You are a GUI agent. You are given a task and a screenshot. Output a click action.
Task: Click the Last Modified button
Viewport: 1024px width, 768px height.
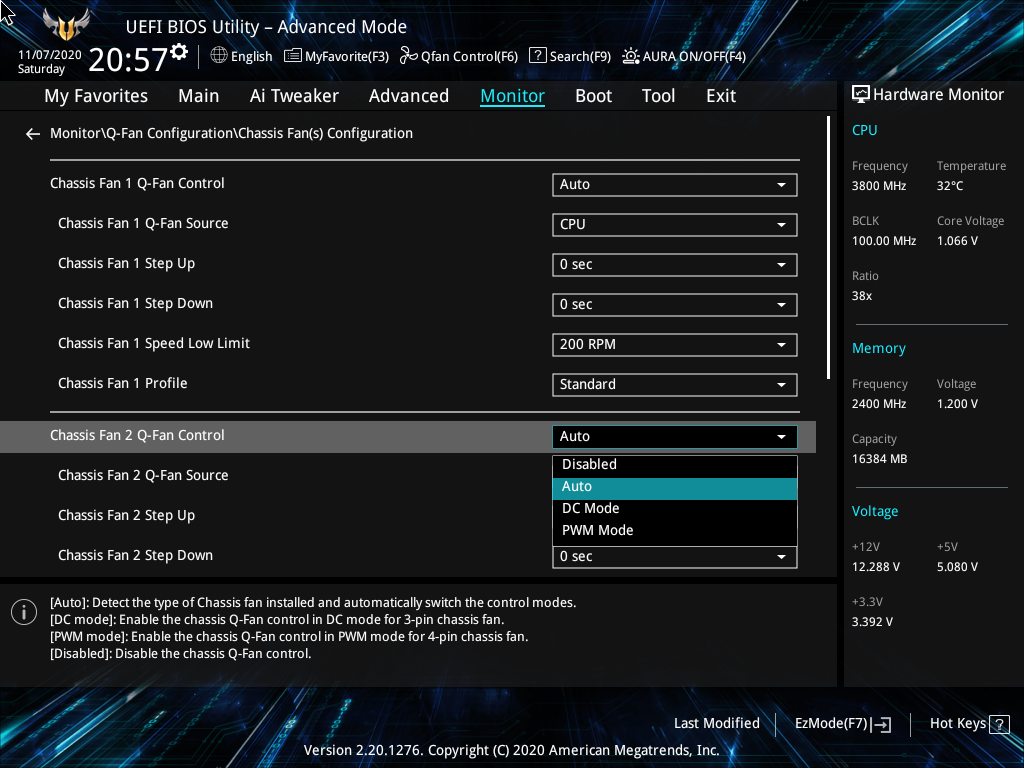[716, 724]
